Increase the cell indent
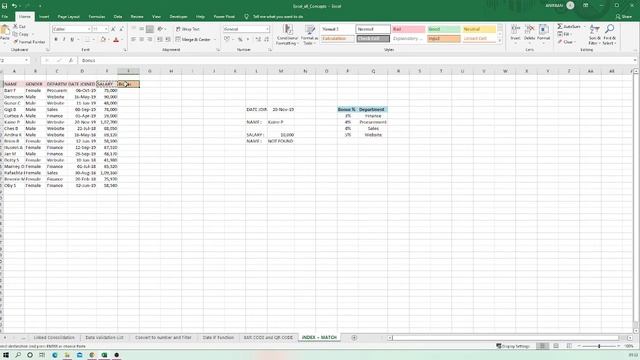The image size is (640, 360). 168,39
